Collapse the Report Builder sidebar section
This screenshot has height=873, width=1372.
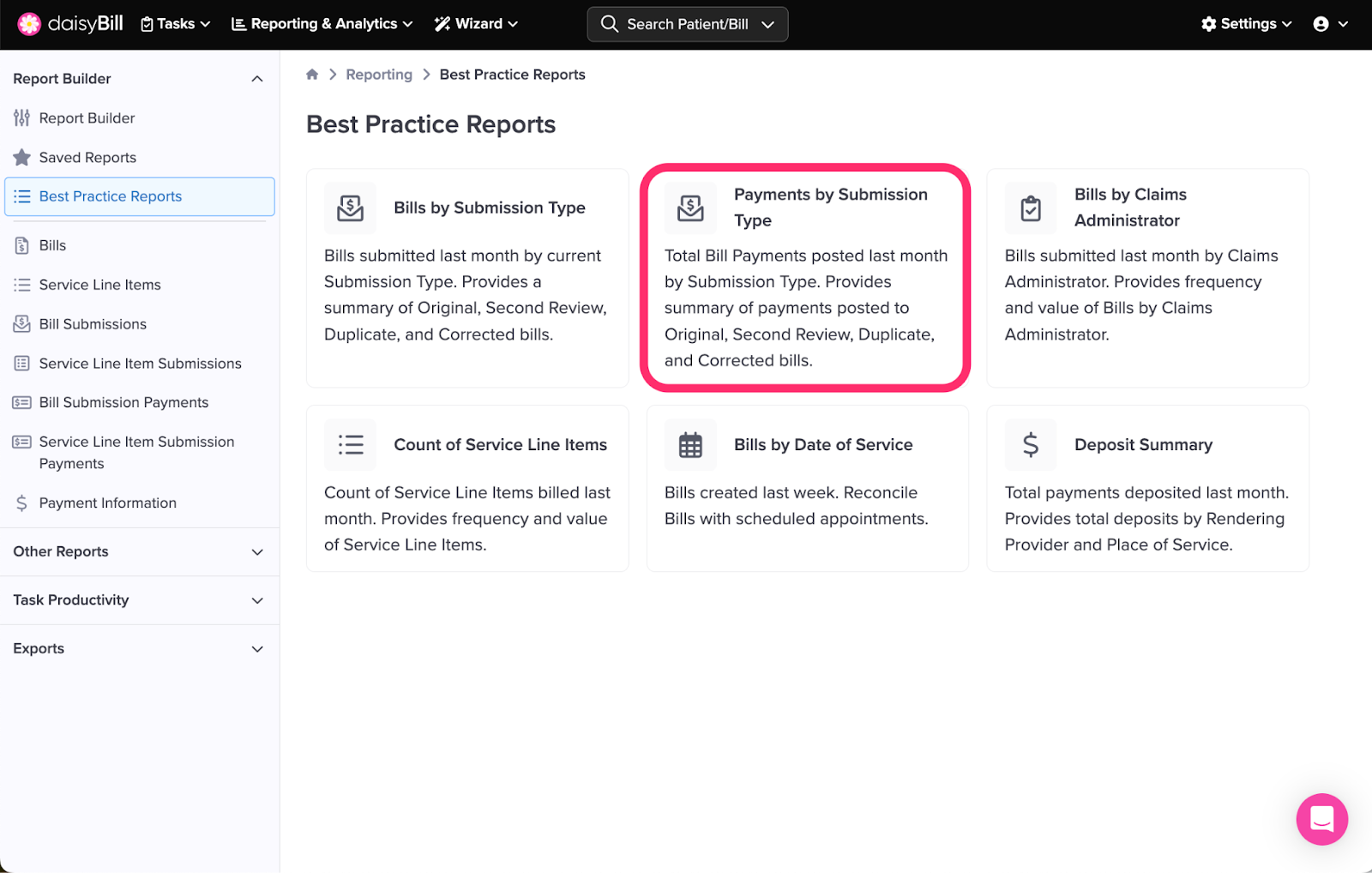[256, 79]
